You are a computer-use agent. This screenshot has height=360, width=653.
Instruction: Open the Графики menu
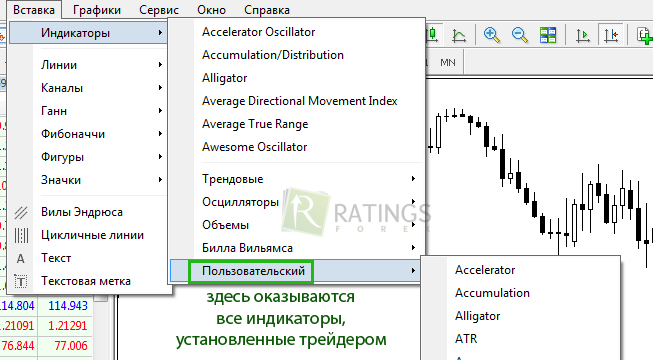coord(97,10)
